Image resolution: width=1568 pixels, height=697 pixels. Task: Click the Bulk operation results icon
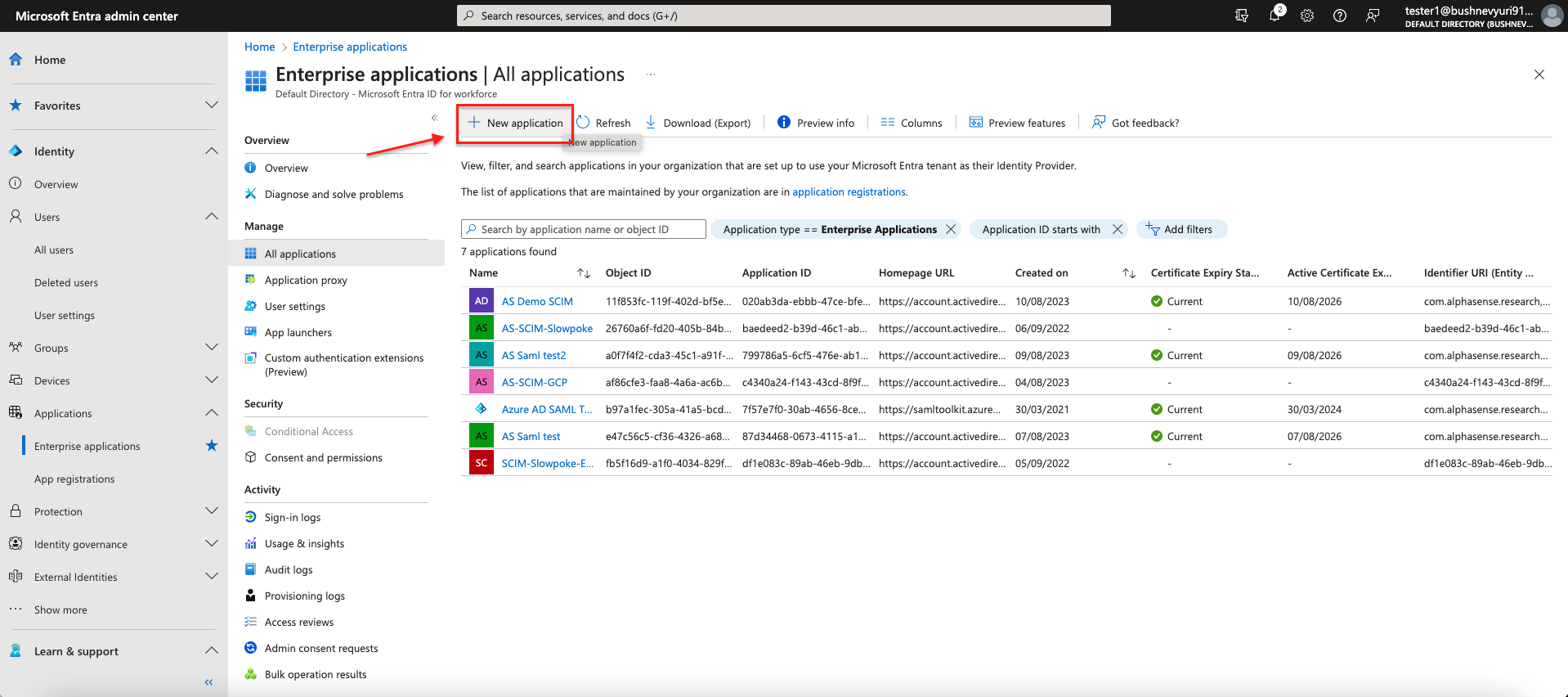tap(251, 674)
